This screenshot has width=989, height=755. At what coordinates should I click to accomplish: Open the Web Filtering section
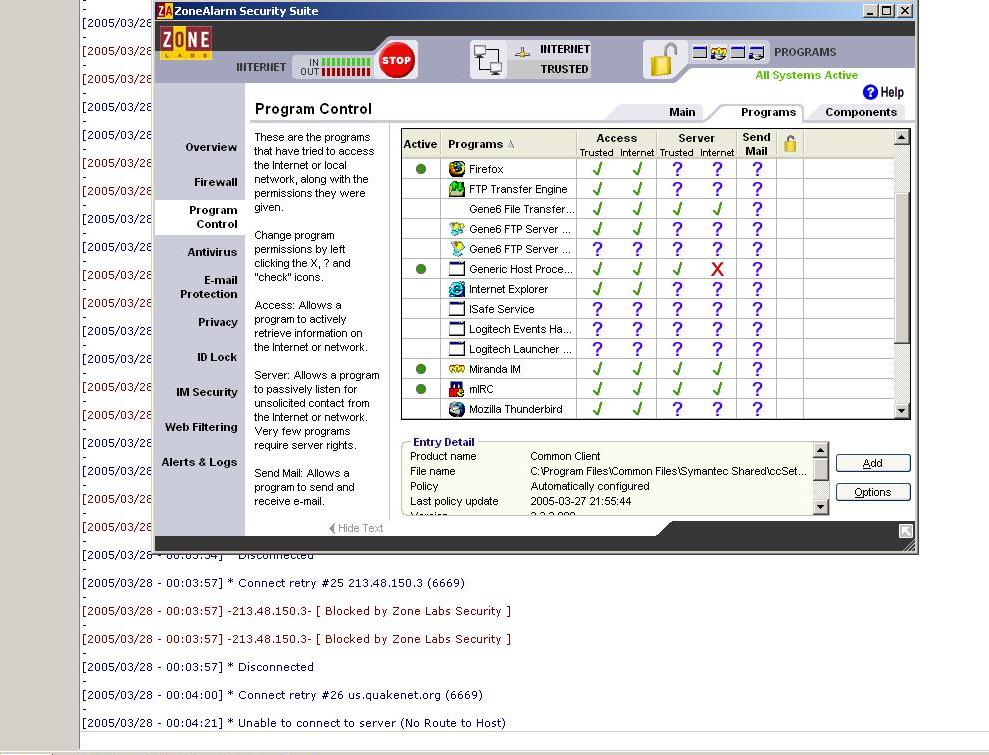tap(201, 427)
